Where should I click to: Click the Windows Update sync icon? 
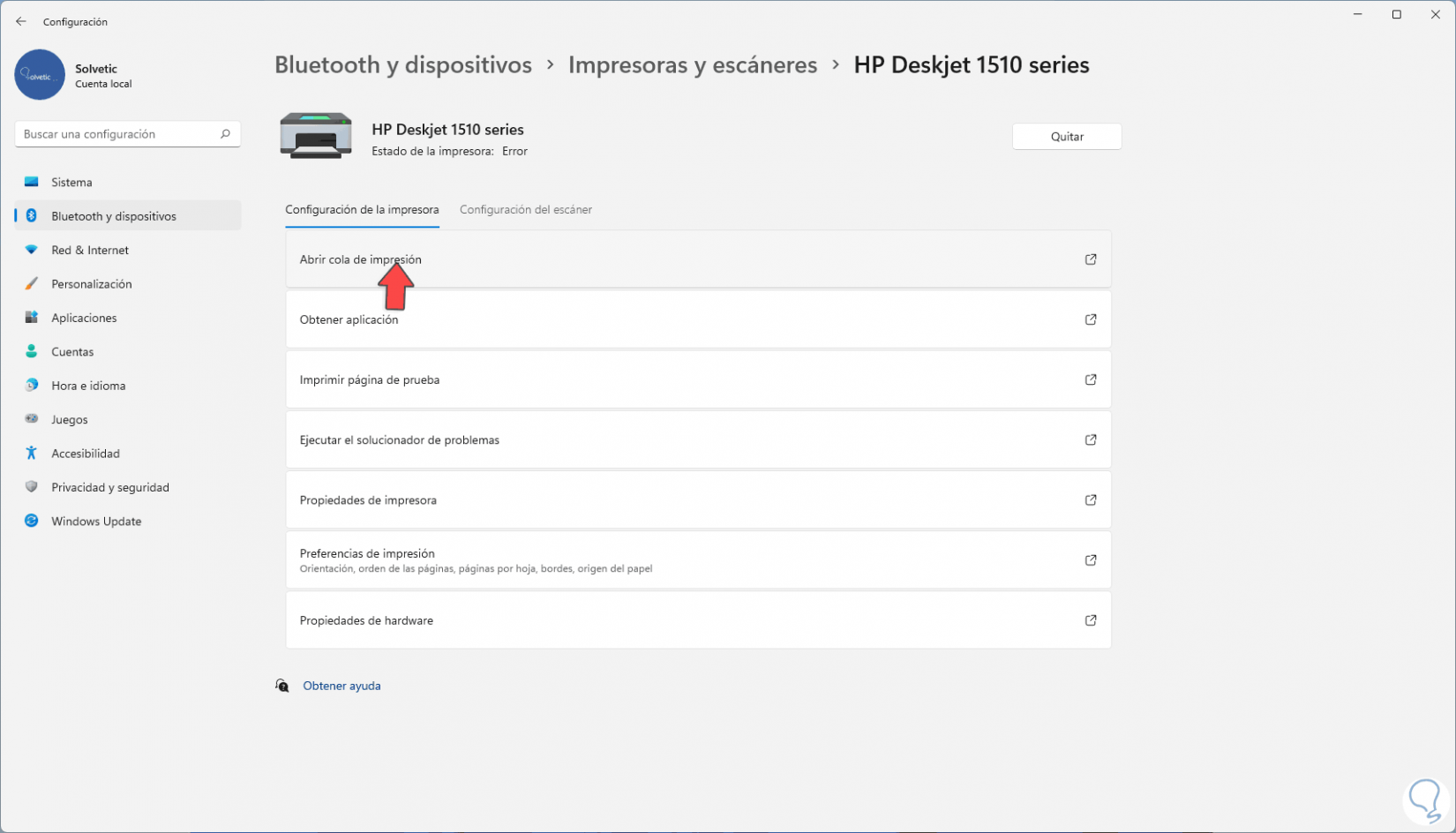[x=32, y=521]
